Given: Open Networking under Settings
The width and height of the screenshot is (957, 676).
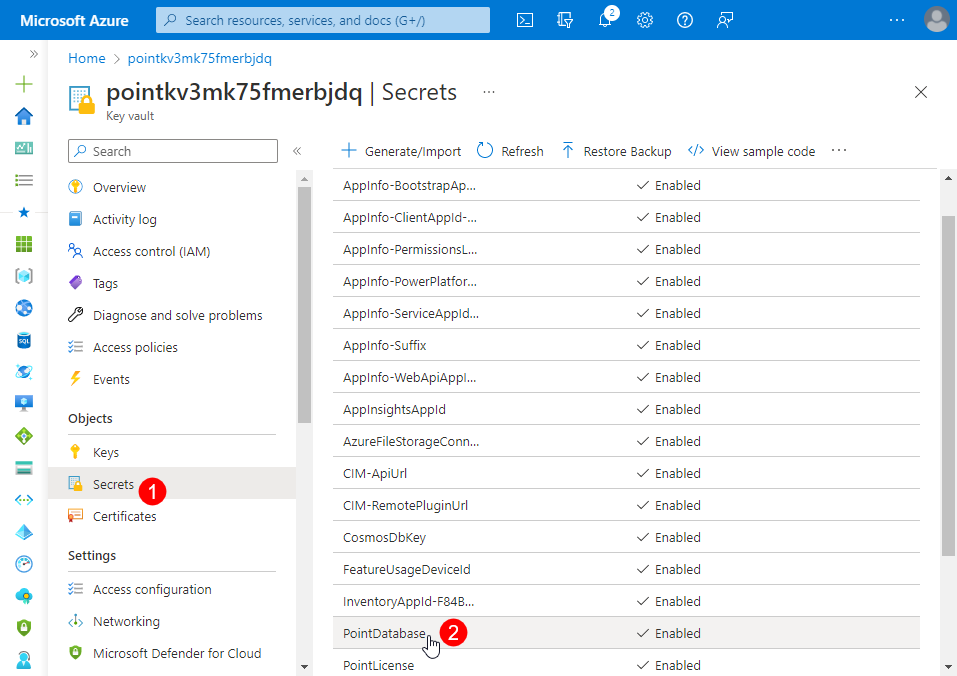Looking at the screenshot, I should coord(126,621).
